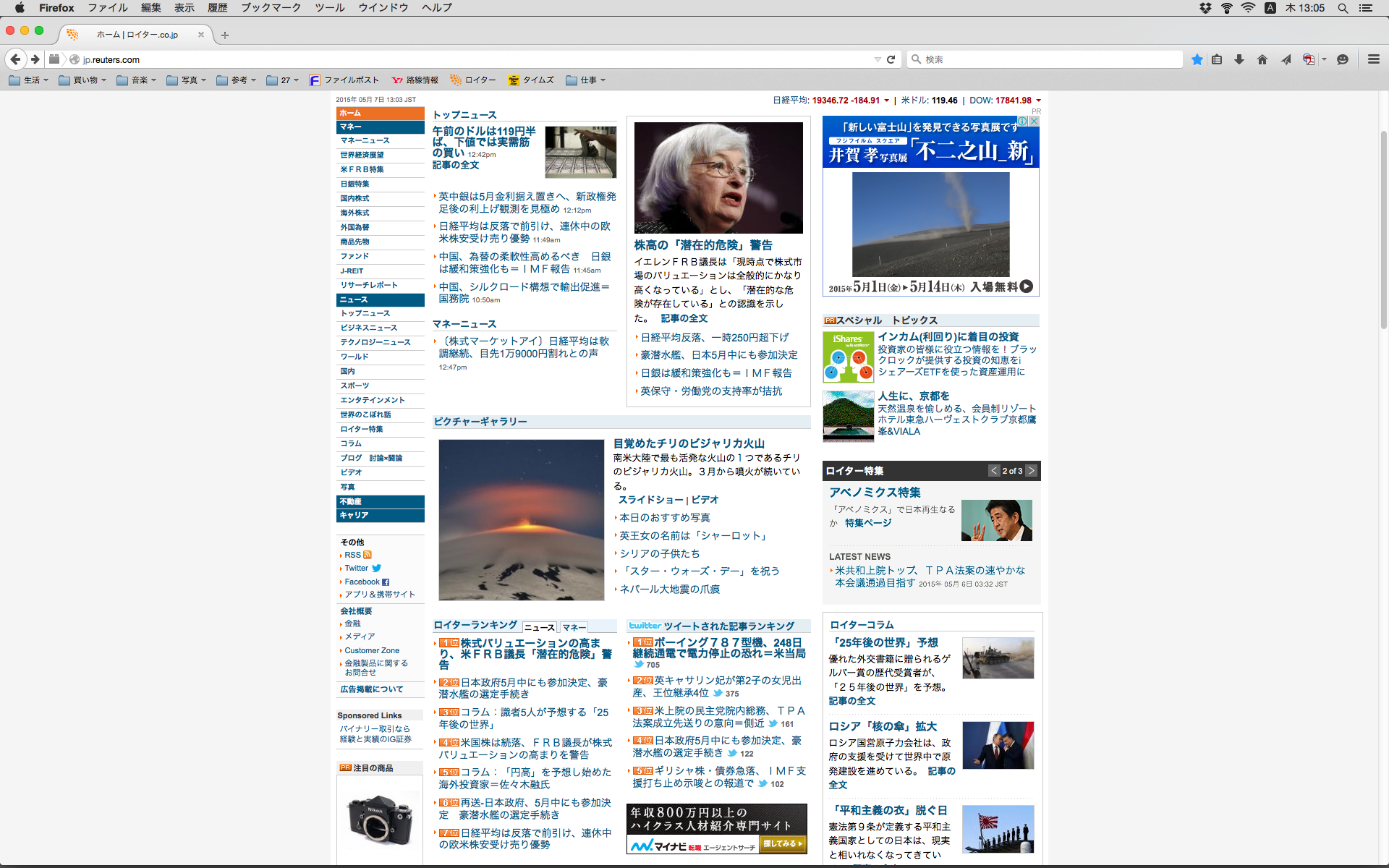
Task: Click the Yellen photo thumbnail
Action: (718, 178)
